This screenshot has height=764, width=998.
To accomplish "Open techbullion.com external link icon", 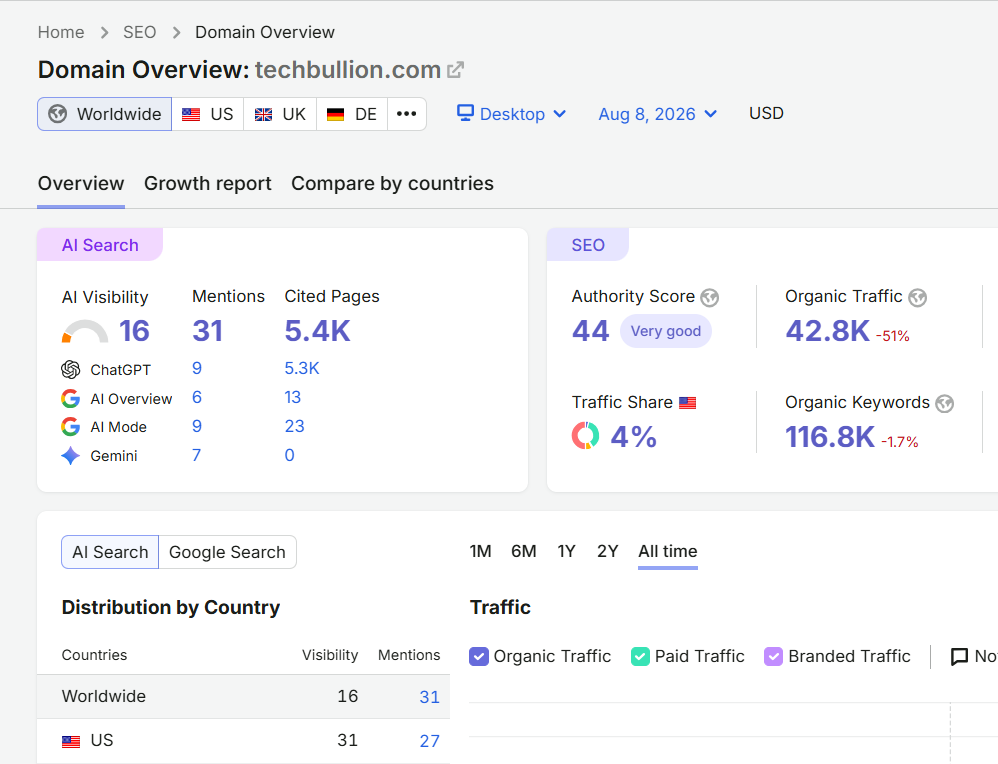I will [455, 70].
